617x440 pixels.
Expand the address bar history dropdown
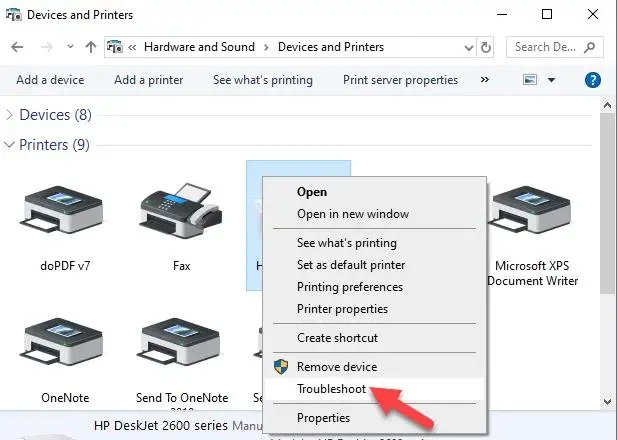point(469,48)
